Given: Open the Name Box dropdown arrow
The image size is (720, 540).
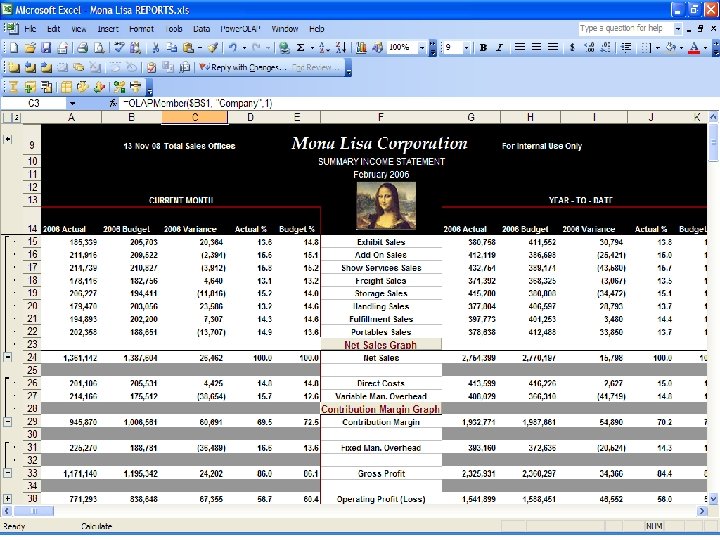Looking at the screenshot, I should 73,104.
